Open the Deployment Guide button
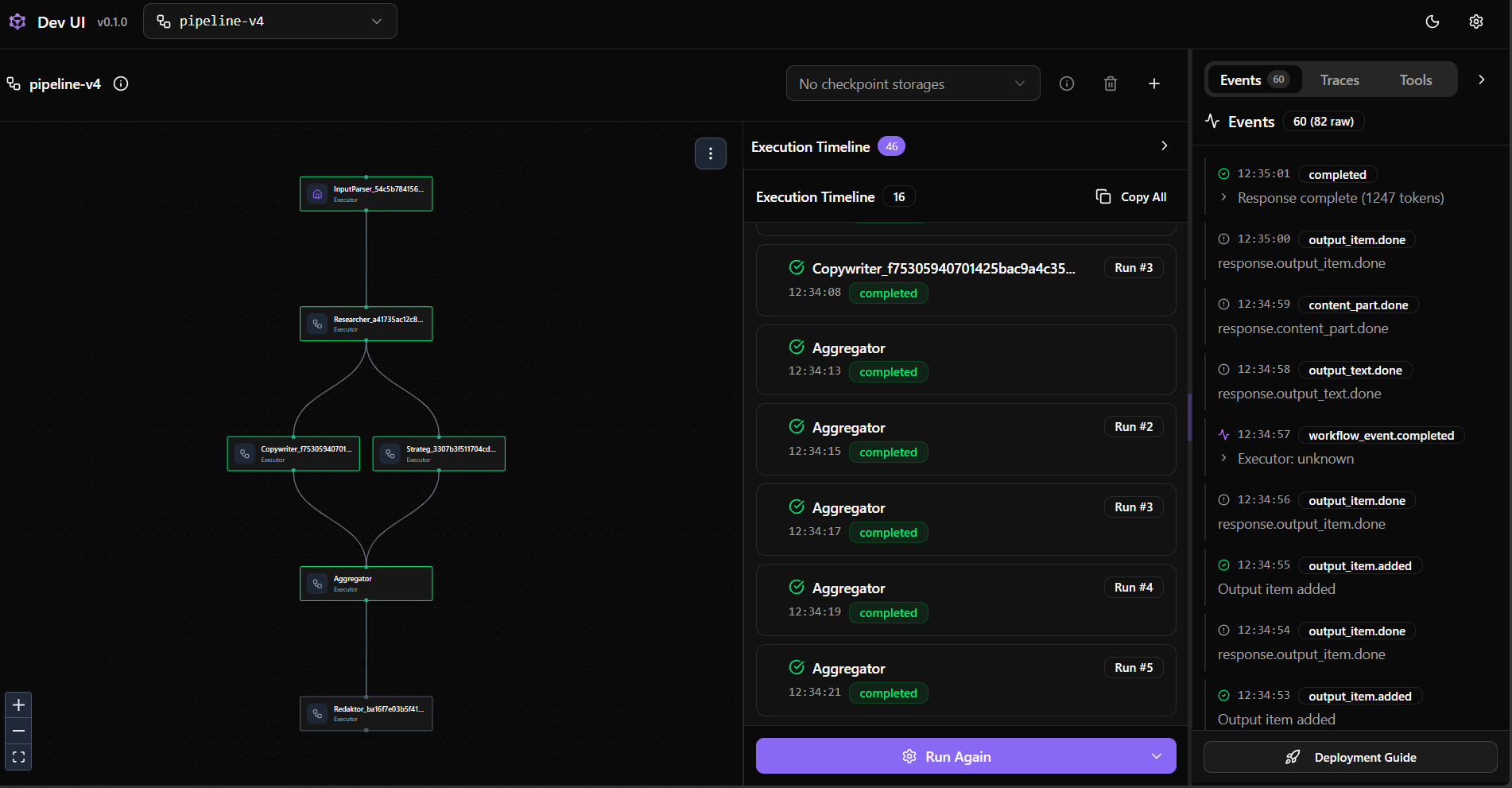 [1350, 757]
